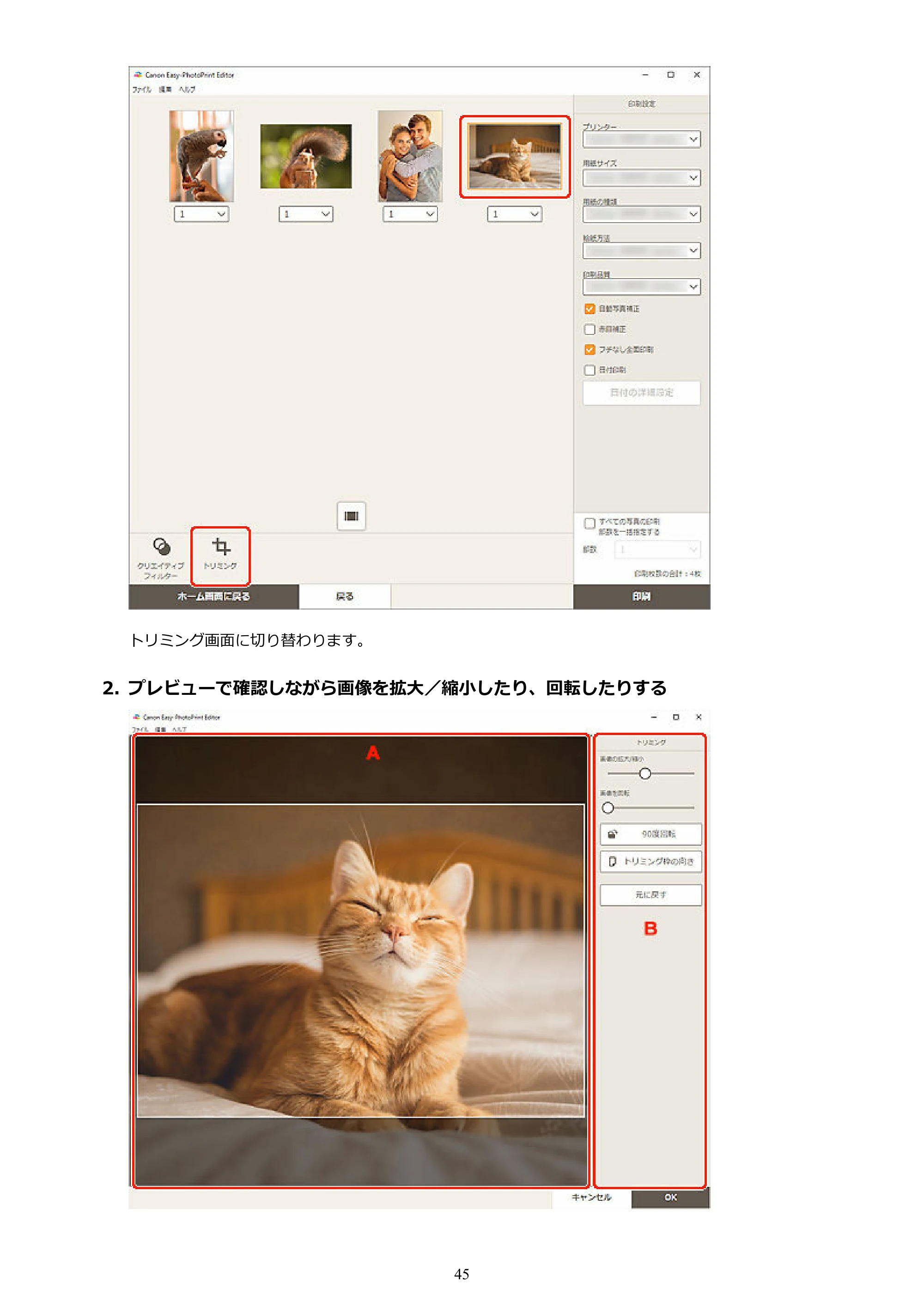Open the 用紙の種類 dropdown
This screenshot has width=924, height=1307.
pyautogui.click(x=642, y=214)
